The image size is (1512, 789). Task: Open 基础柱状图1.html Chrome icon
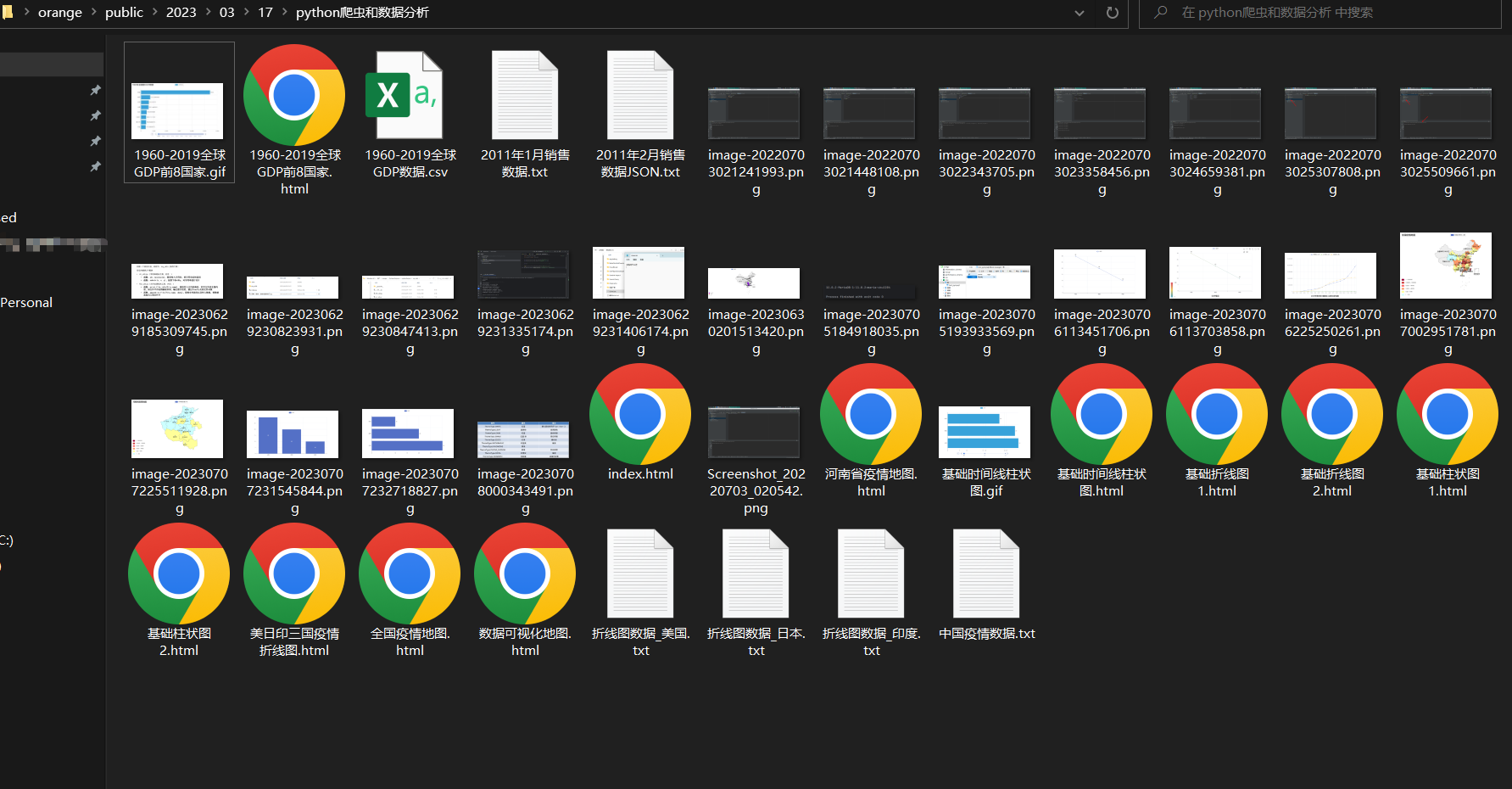(x=1448, y=414)
